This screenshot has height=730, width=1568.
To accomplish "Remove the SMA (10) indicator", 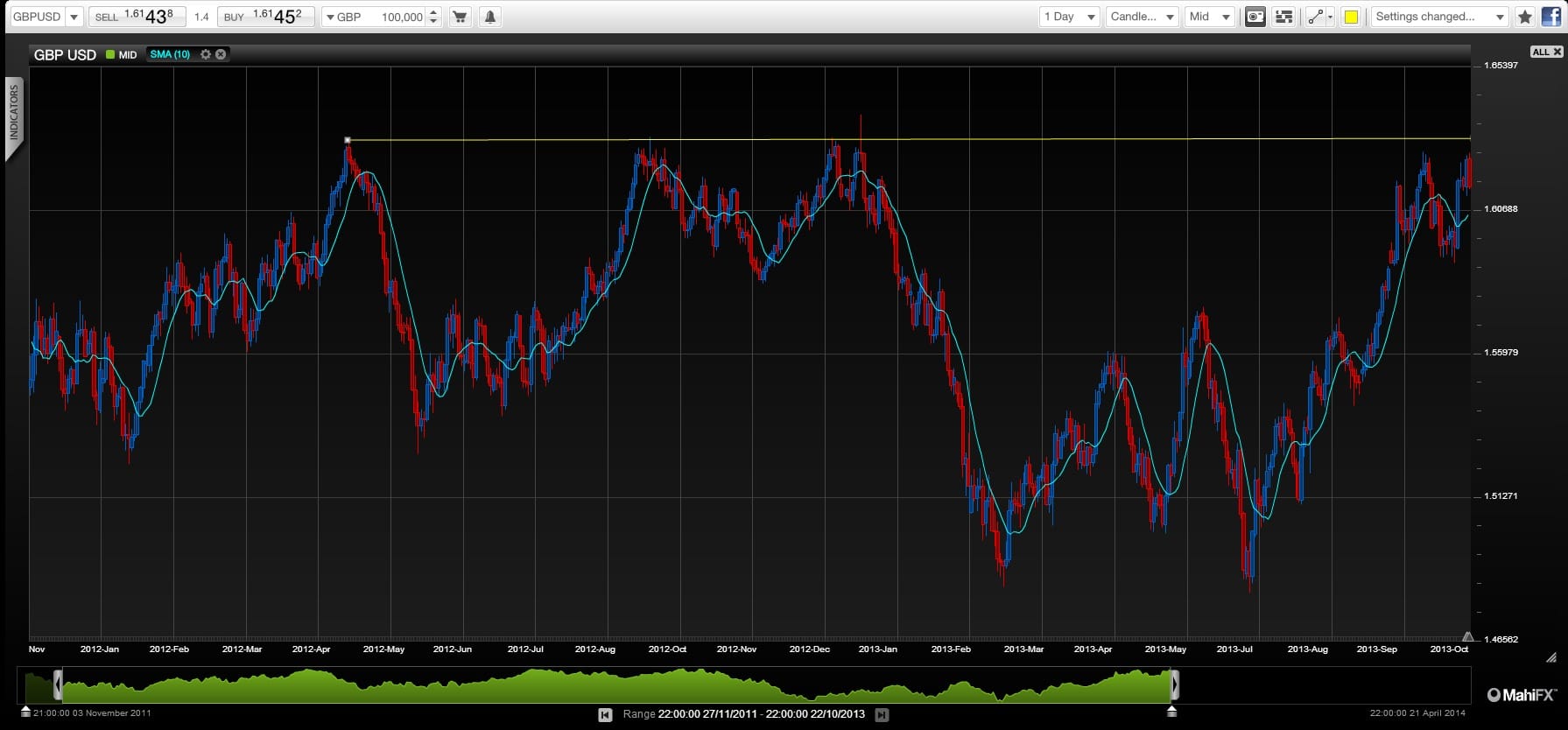I will (x=221, y=54).
